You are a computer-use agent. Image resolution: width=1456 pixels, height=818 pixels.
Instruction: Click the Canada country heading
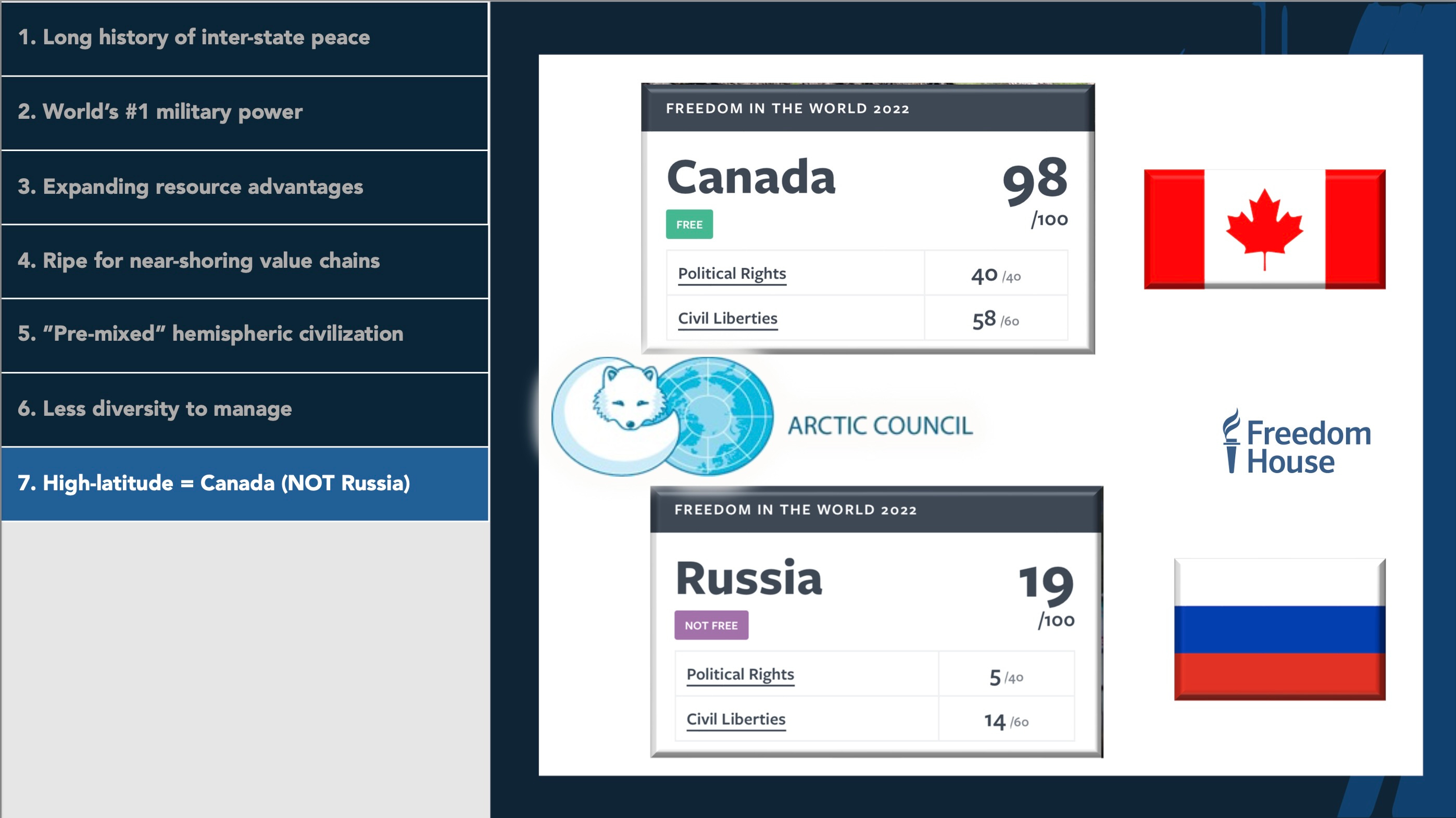click(x=750, y=177)
